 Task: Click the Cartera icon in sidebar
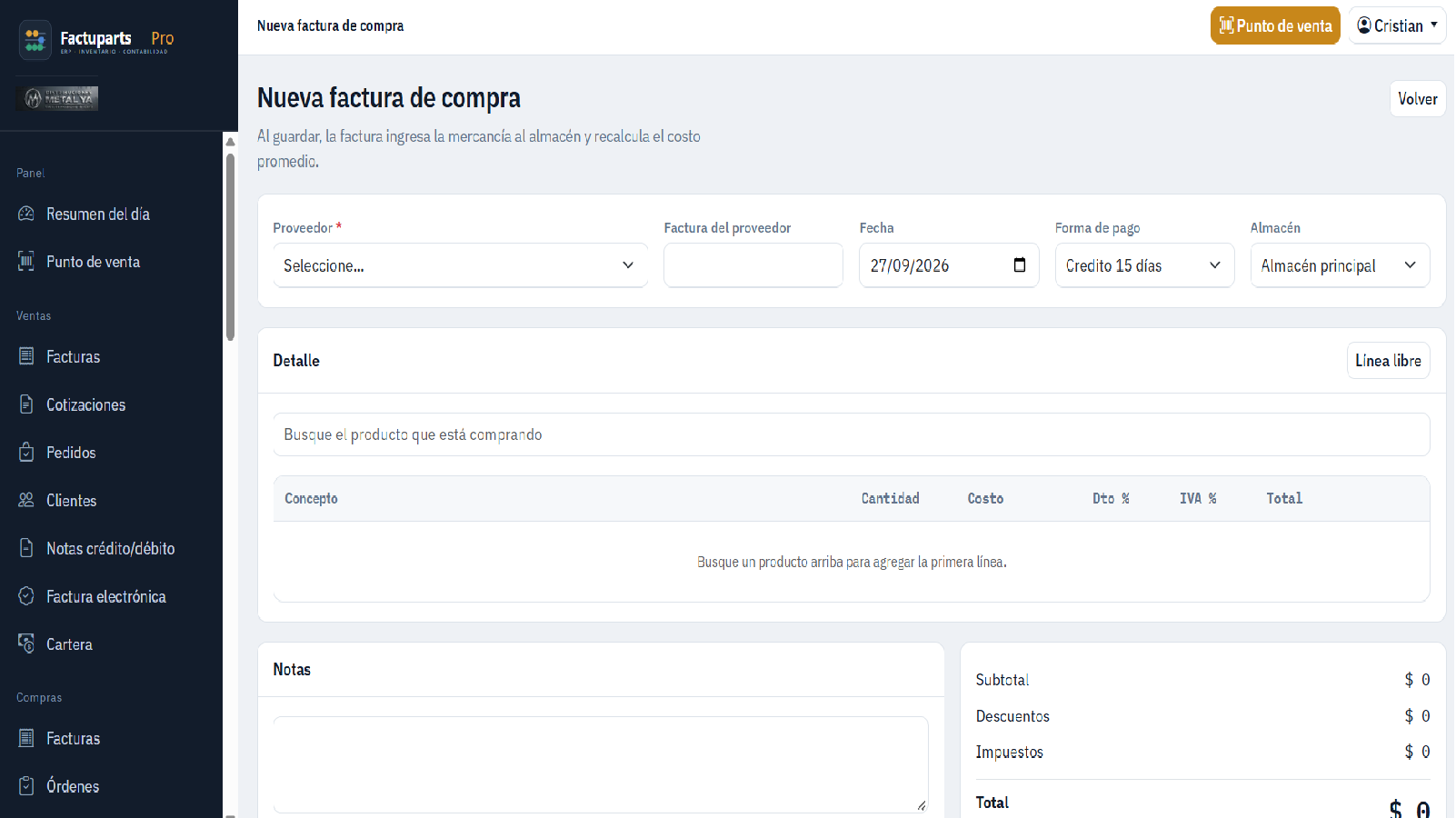click(26, 643)
